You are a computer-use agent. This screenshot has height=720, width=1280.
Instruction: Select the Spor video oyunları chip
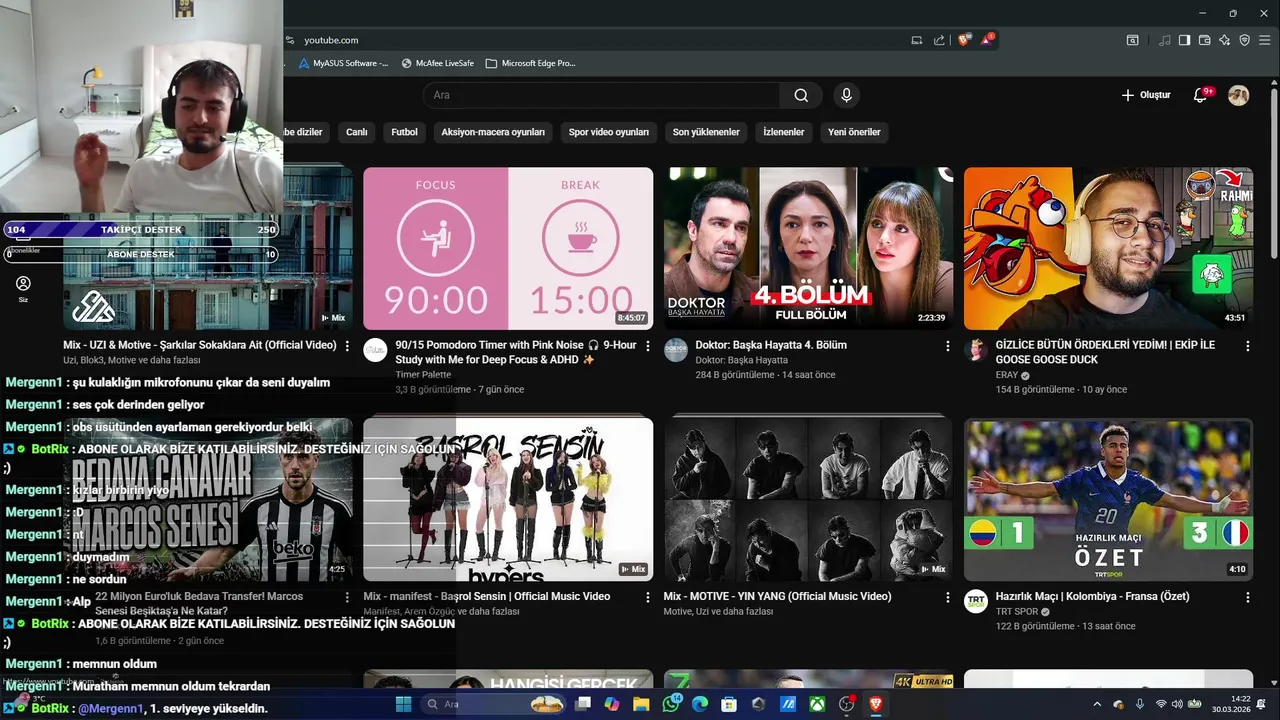pos(609,132)
